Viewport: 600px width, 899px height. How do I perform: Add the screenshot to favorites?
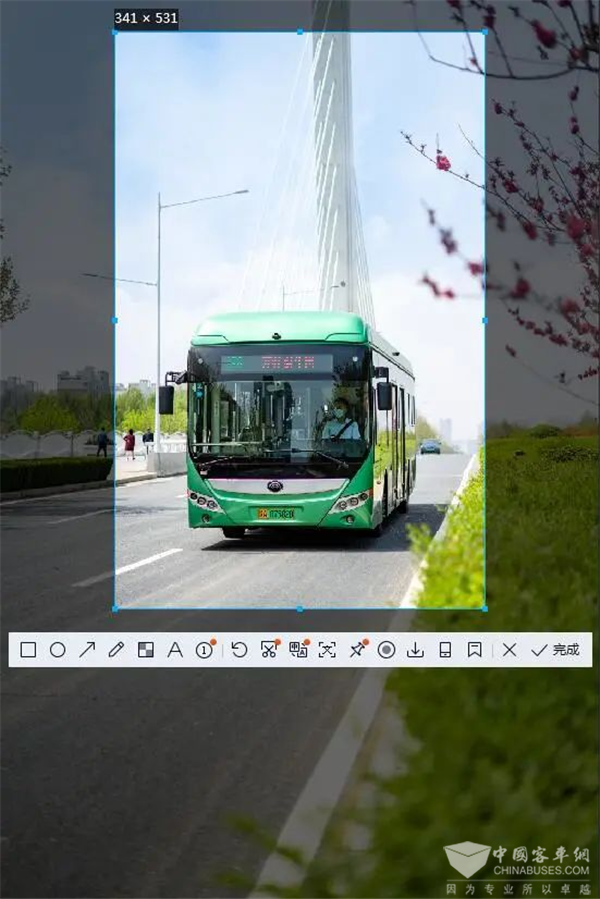tap(474, 650)
